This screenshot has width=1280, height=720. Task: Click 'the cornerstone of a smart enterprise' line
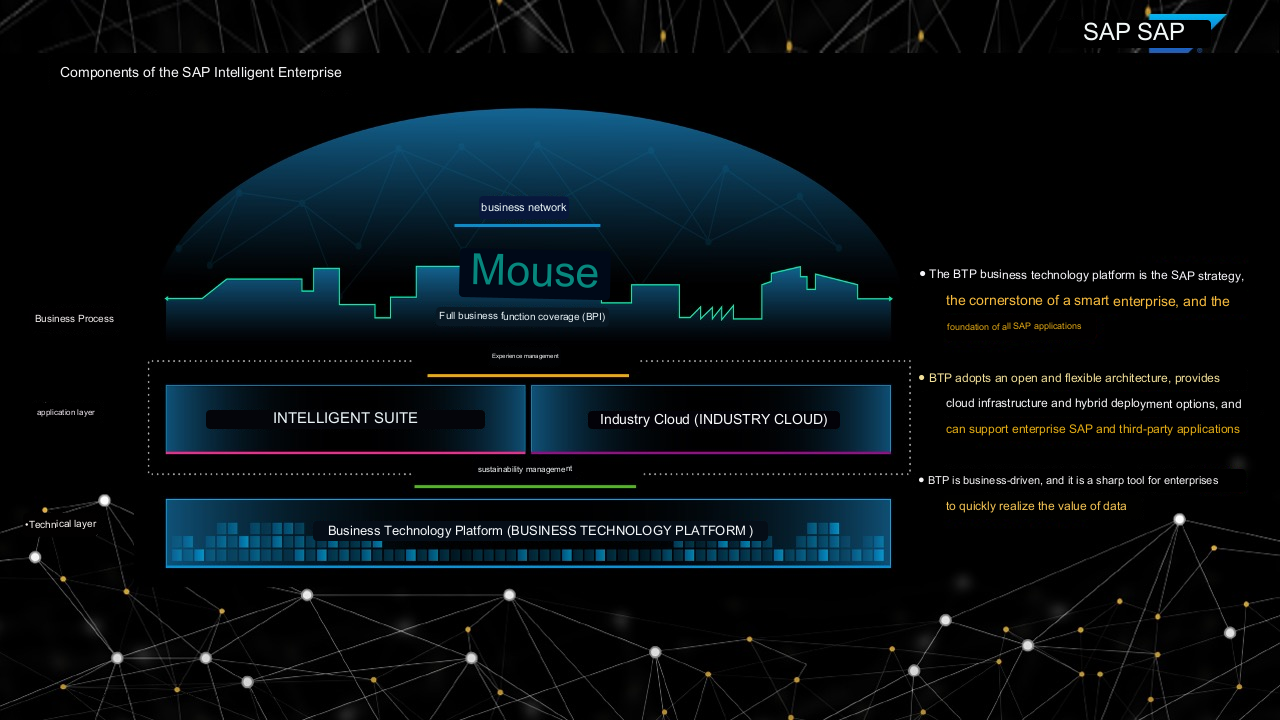(x=1088, y=301)
